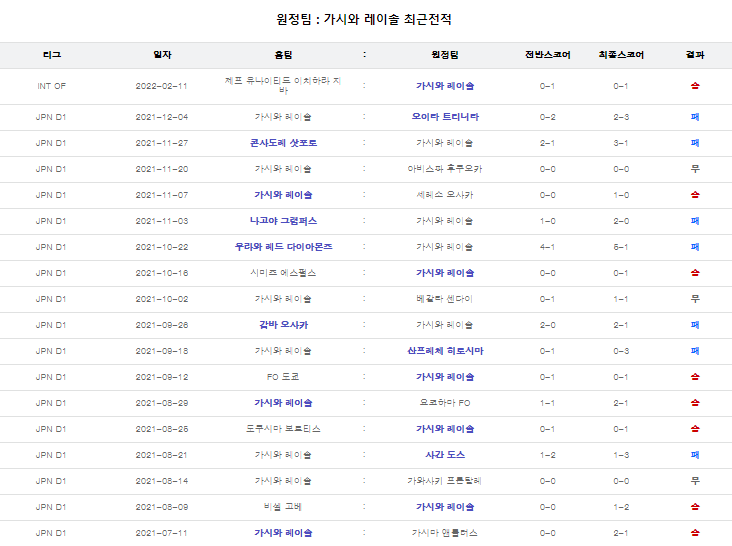Click the home team FC 도쿄
732x546 pixels.
(x=283, y=377)
